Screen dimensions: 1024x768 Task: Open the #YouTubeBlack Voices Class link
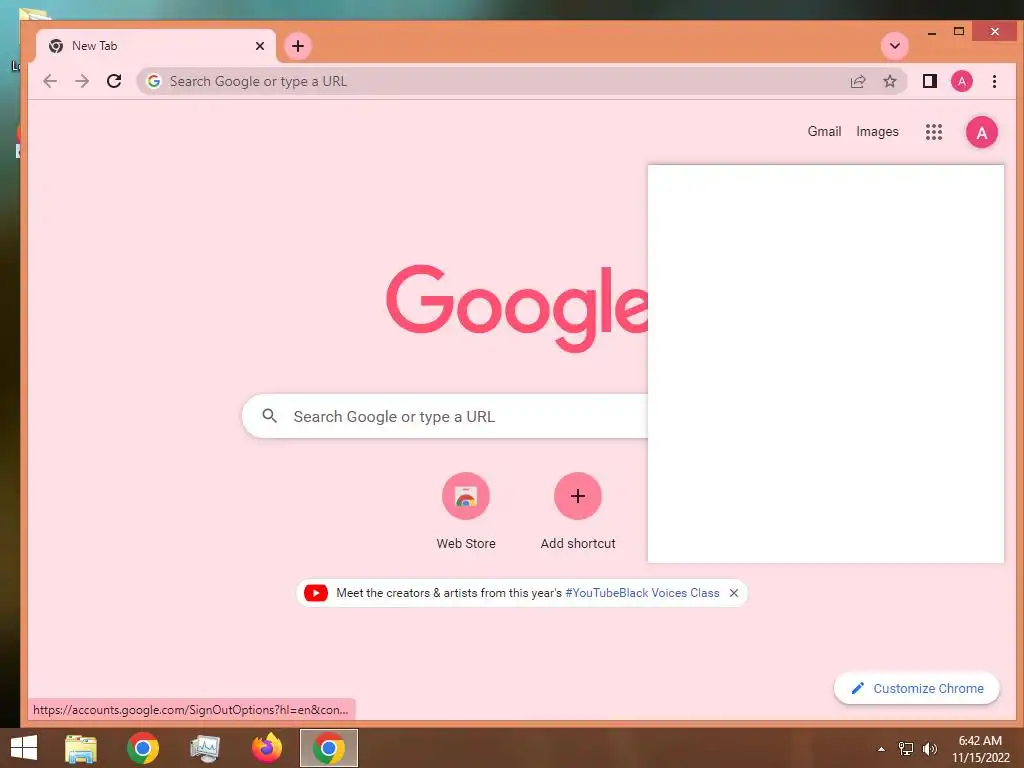pos(642,593)
